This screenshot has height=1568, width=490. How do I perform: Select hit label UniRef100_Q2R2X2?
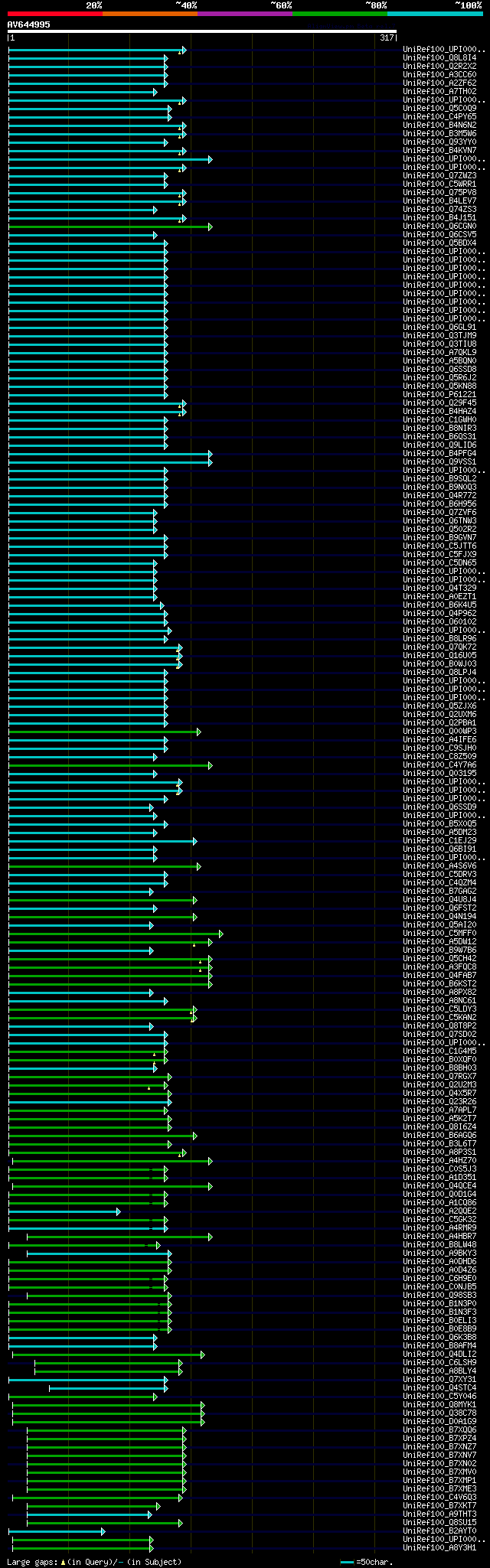point(439,66)
